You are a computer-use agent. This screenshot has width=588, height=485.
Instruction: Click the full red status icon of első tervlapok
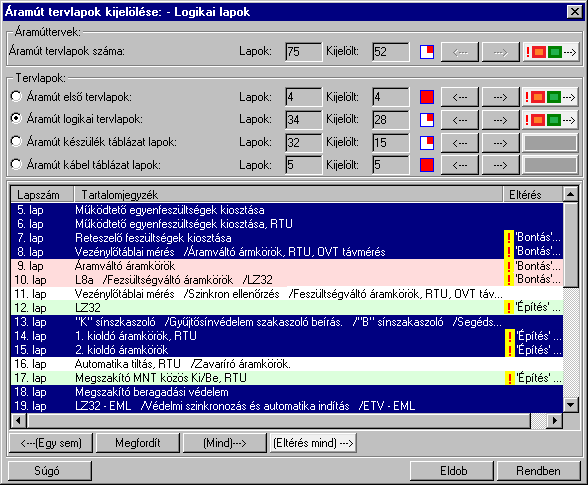[427, 97]
